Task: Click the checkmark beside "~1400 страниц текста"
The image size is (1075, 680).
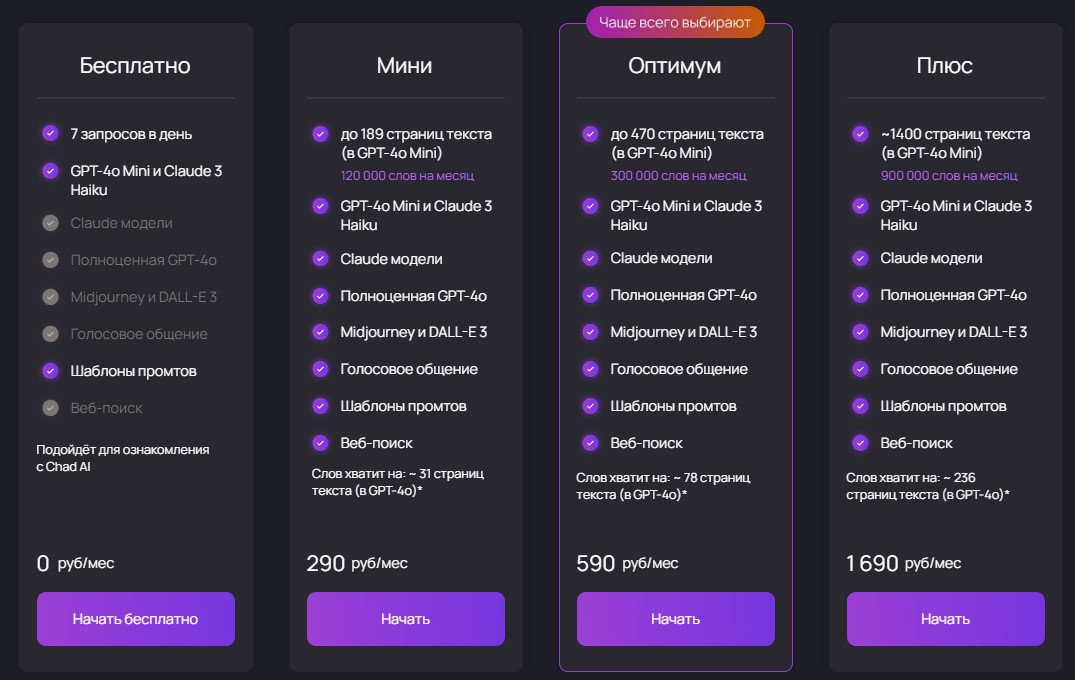Action: [860, 133]
